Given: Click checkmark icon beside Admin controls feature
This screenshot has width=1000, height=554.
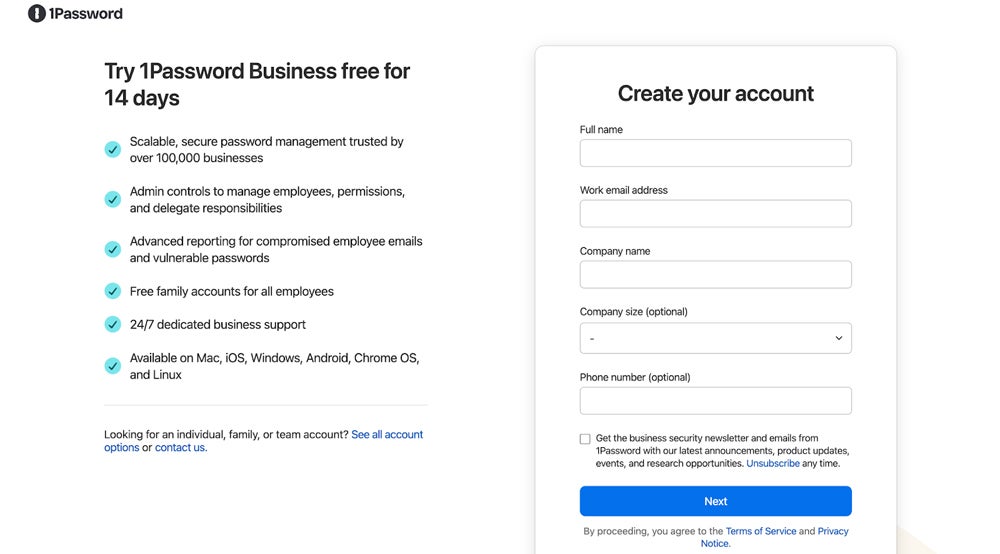Looking at the screenshot, I should [113, 199].
